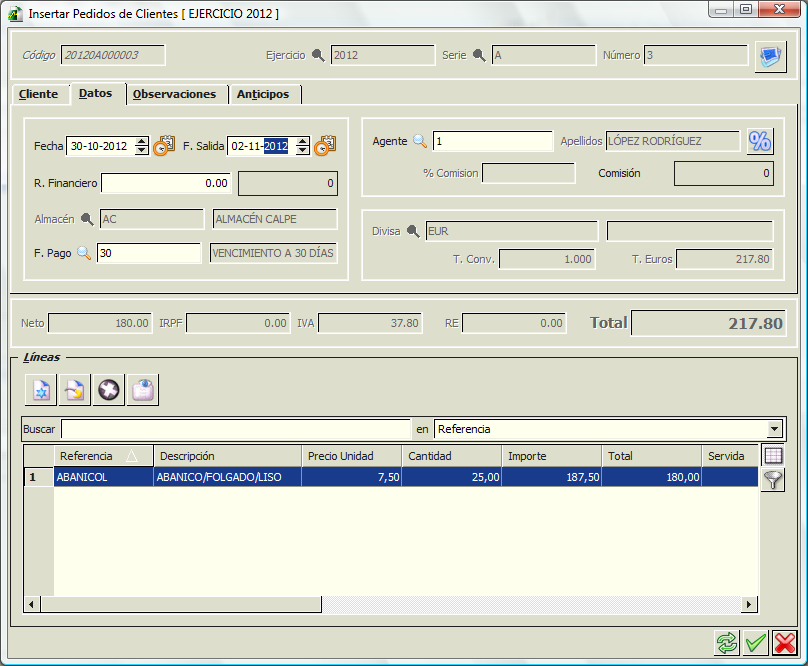This screenshot has height=666, width=808.
Task: Open the Serie search magnifier
Action: point(479,55)
